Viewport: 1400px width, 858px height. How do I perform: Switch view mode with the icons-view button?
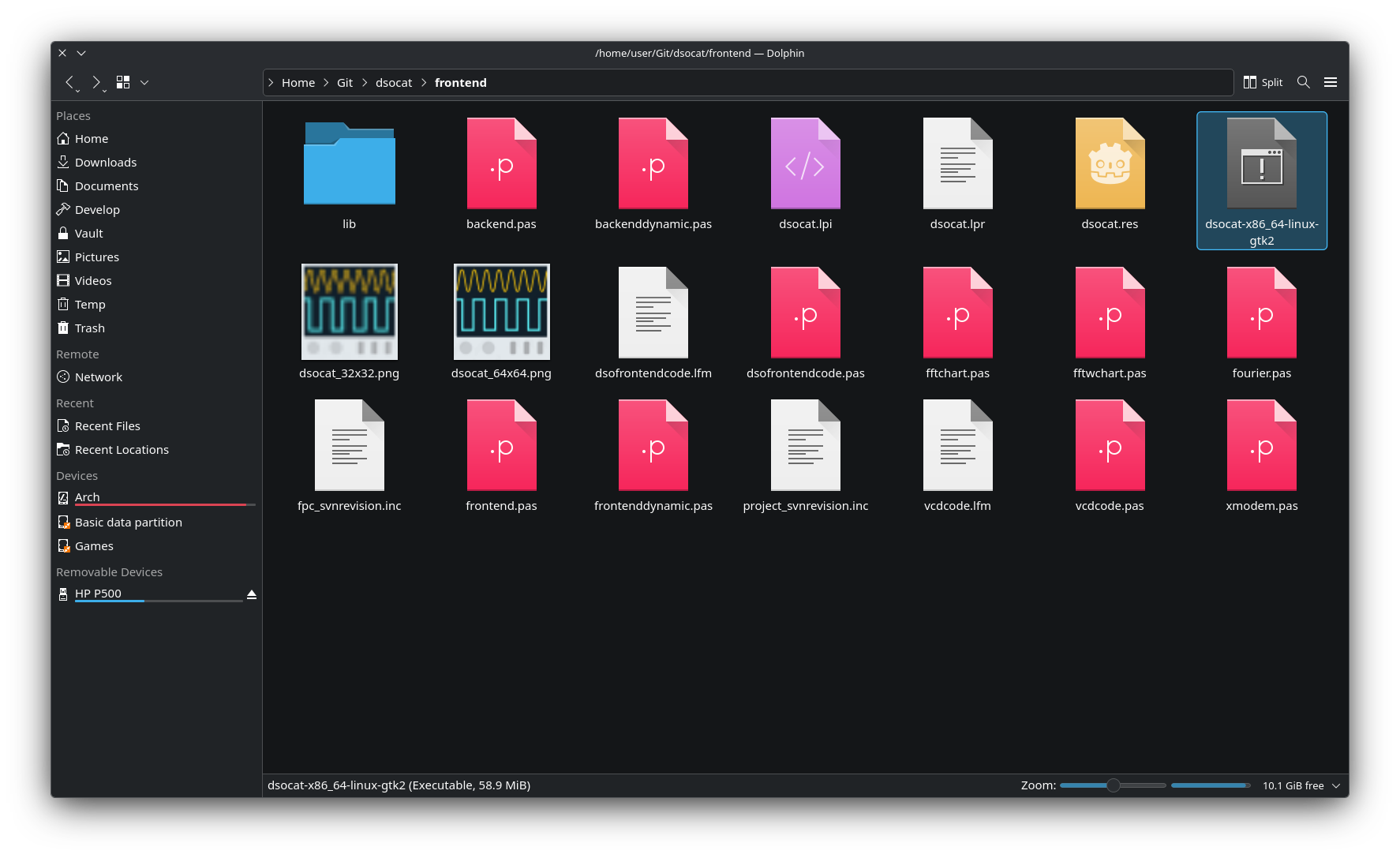[x=123, y=82]
